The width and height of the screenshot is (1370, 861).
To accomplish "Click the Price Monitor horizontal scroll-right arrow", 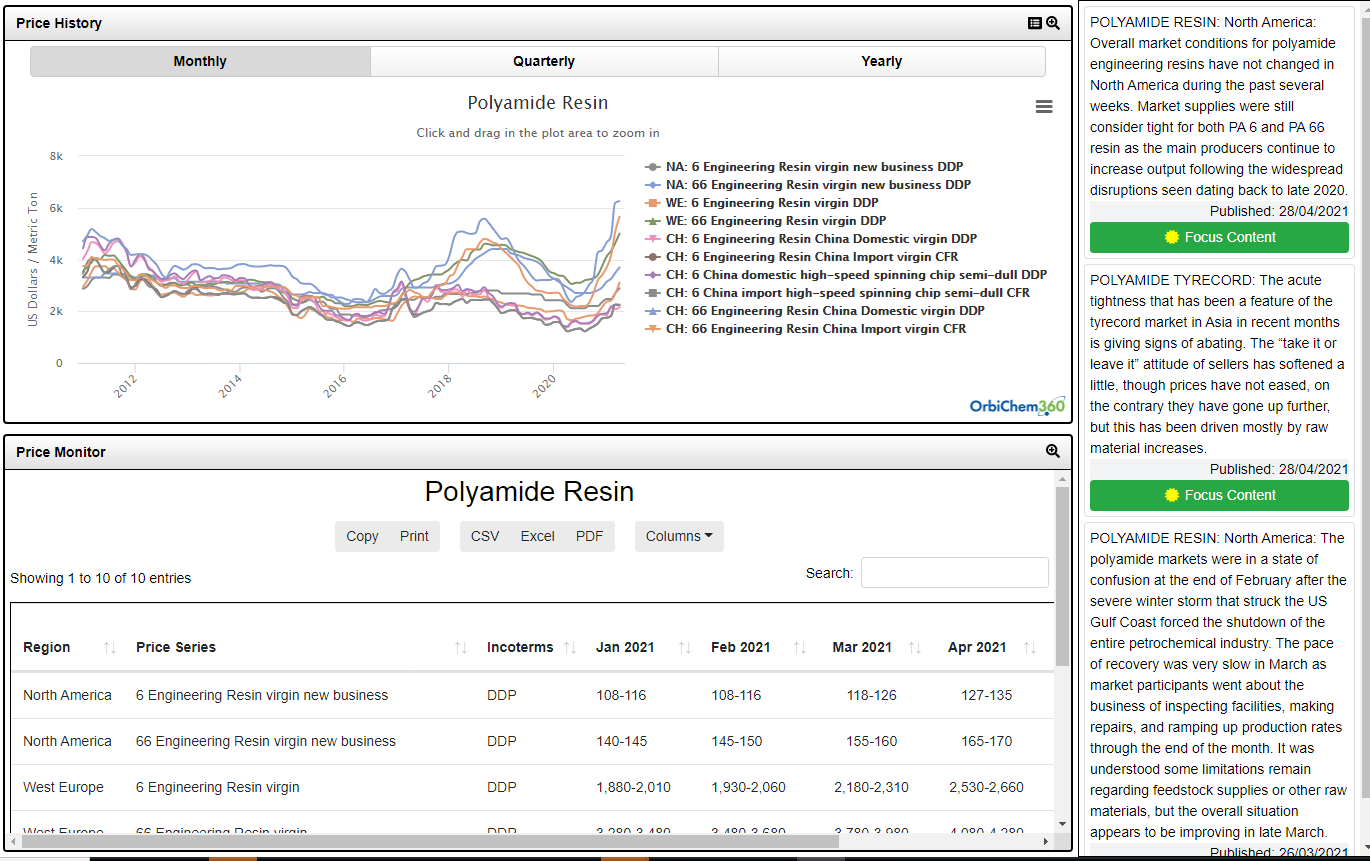I will pyautogui.click(x=1048, y=842).
